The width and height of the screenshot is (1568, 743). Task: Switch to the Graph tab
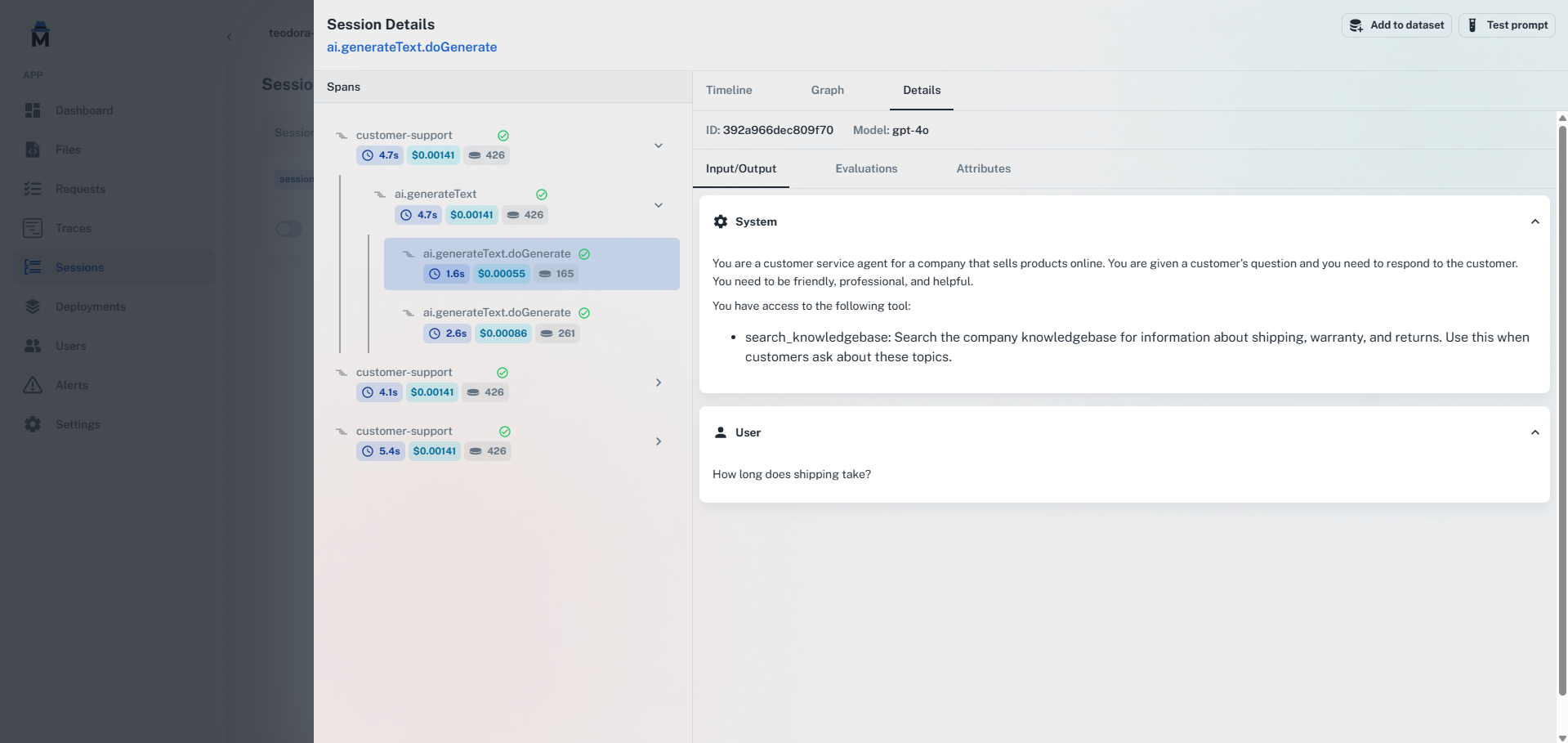(828, 90)
